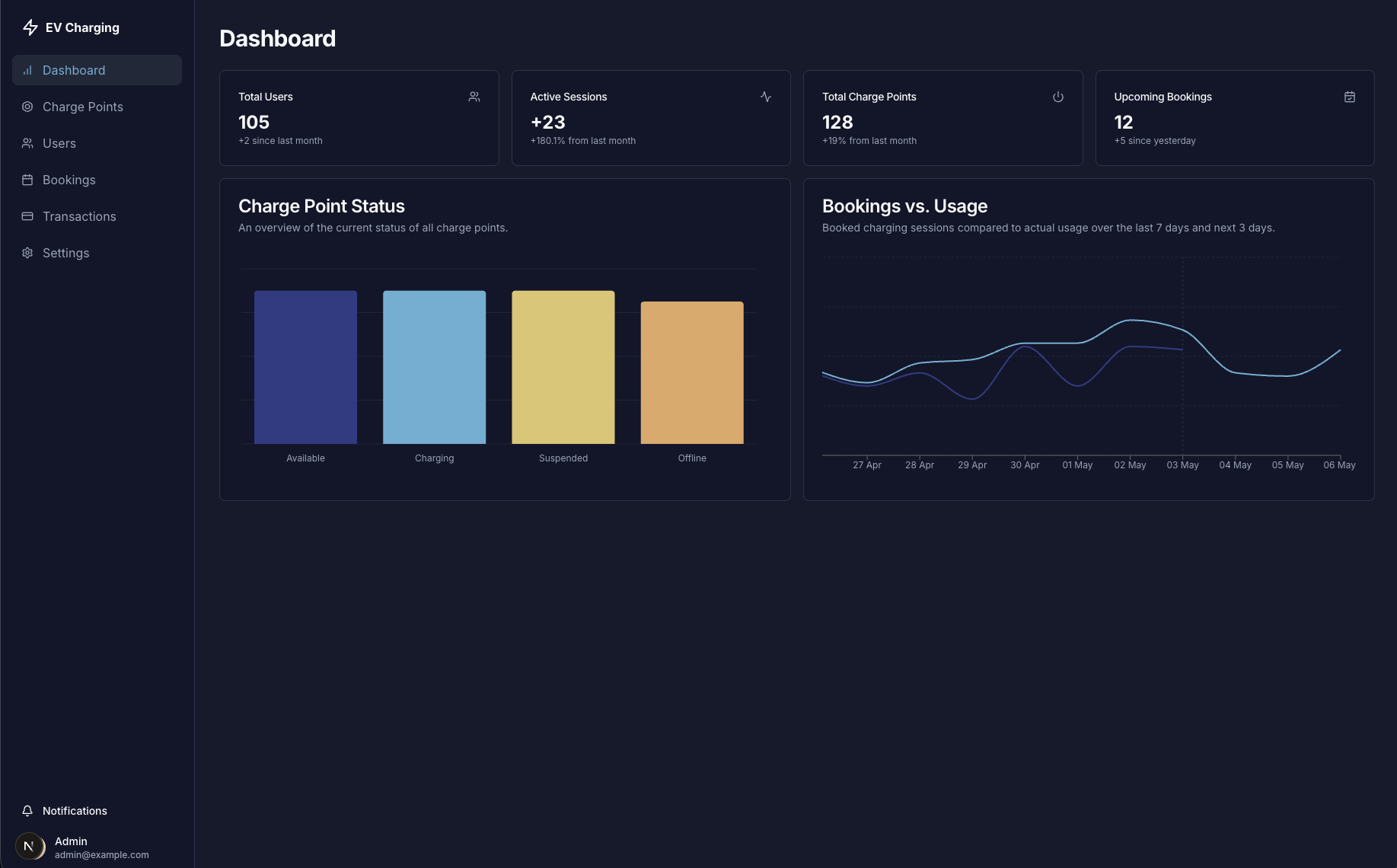This screenshot has width=1397, height=868.
Task: Click the Active Sessions value +23
Action: (x=548, y=122)
